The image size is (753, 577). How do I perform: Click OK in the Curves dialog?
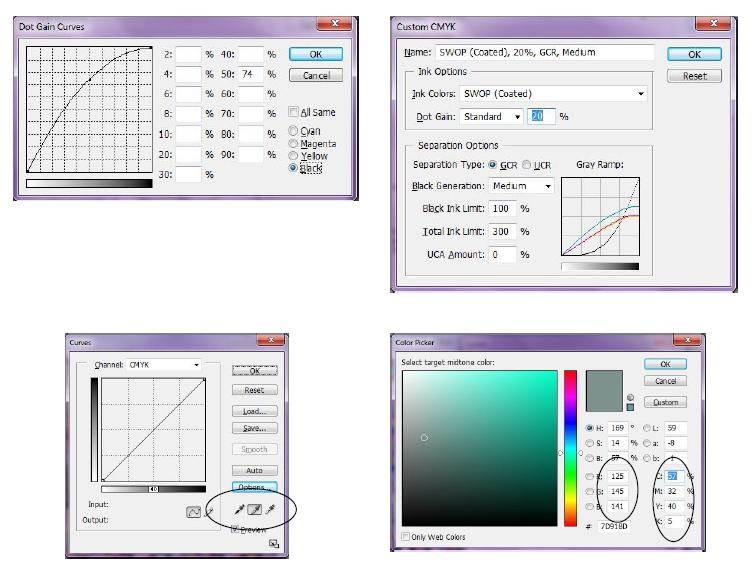tap(255, 371)
